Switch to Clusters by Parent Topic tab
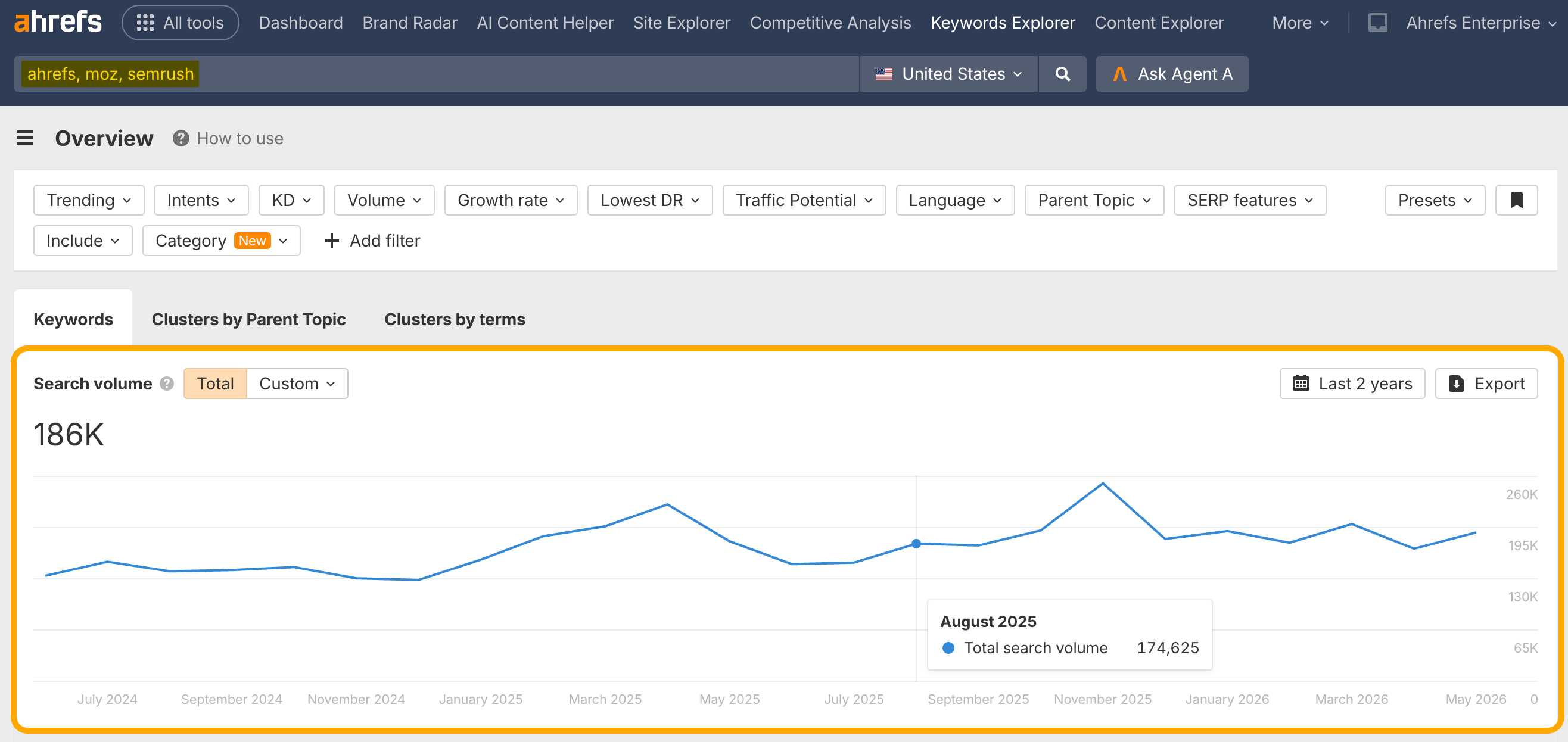Viewport: 1568px width, 742px height. (248, 319)
